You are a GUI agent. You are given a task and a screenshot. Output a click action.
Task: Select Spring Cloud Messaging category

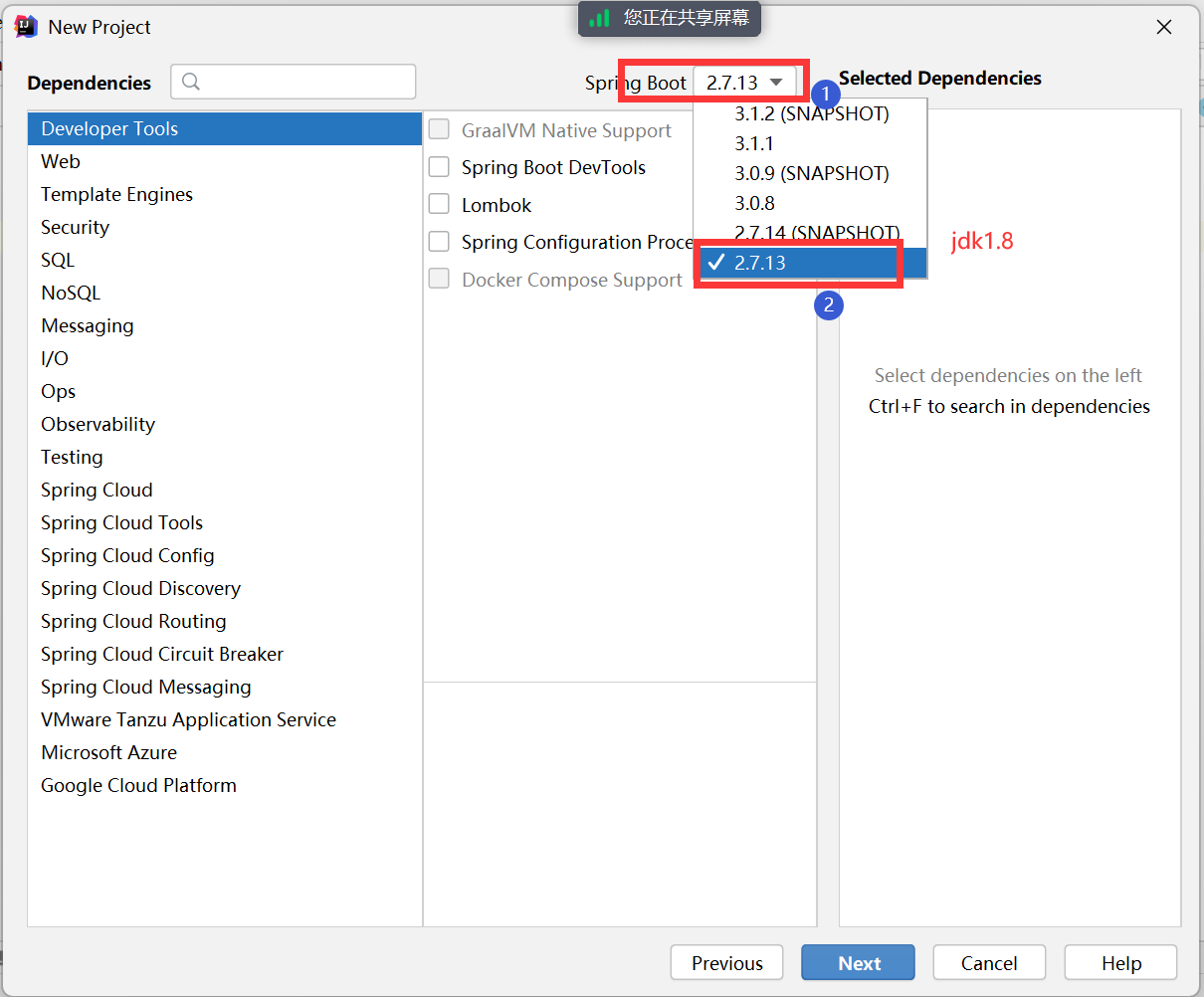[x=225, y=687]
